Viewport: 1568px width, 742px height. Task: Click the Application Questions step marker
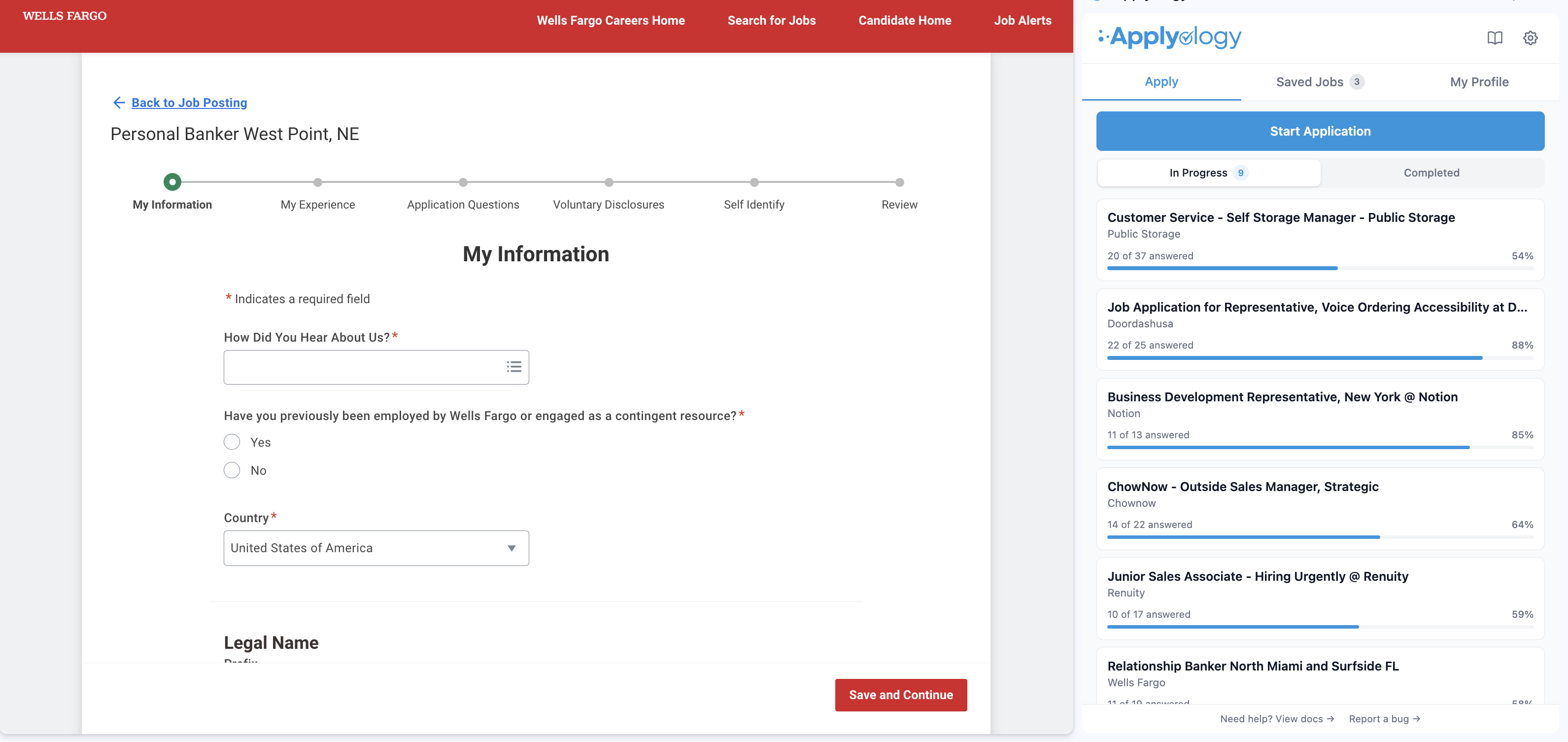(463, 182)
